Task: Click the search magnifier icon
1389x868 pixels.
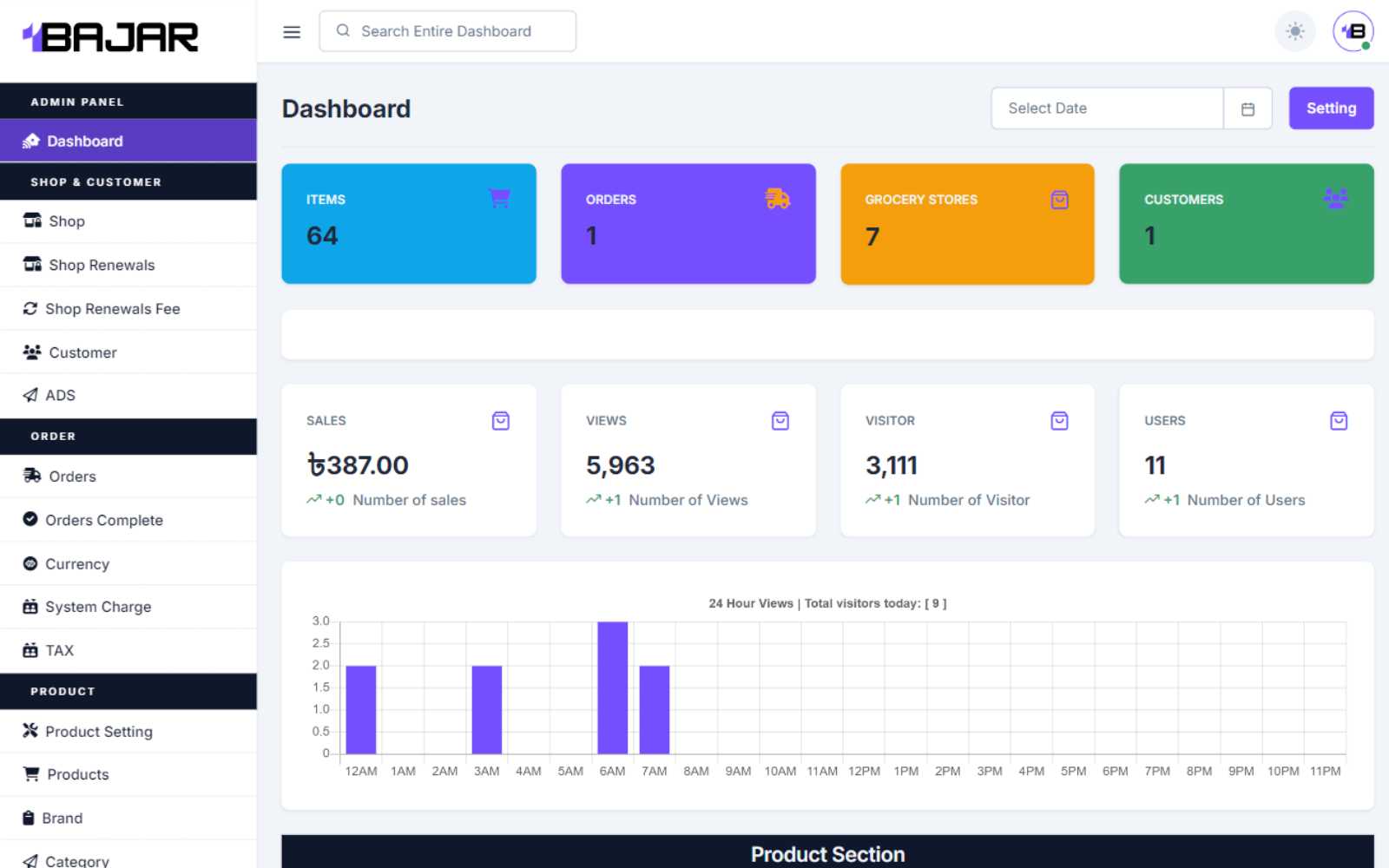Action: coord(343,30)
